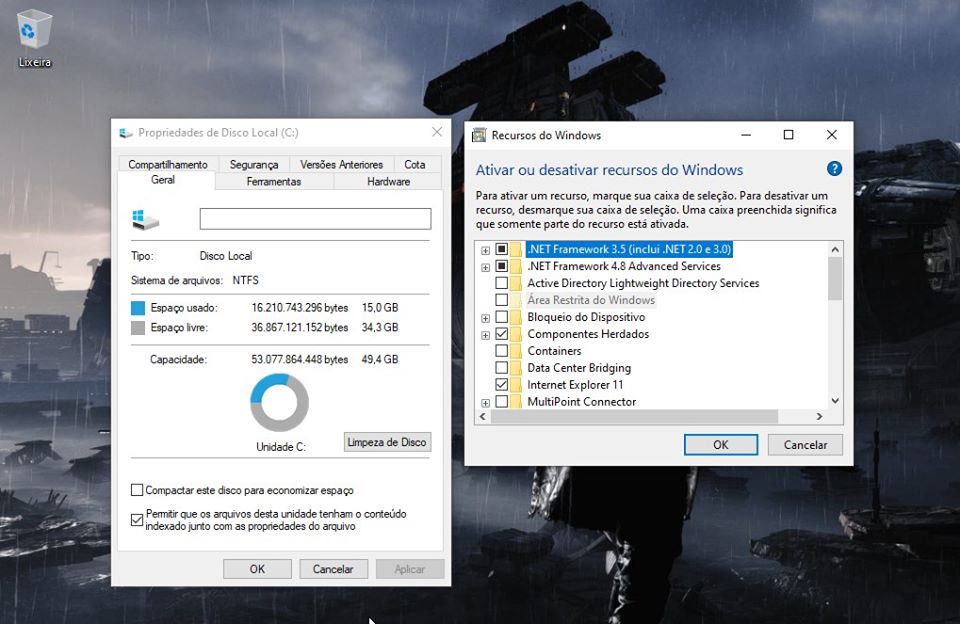Minimize the Recursos do Windows window
Viewport: 960px width, 624px height.
(x=746, y=135)
